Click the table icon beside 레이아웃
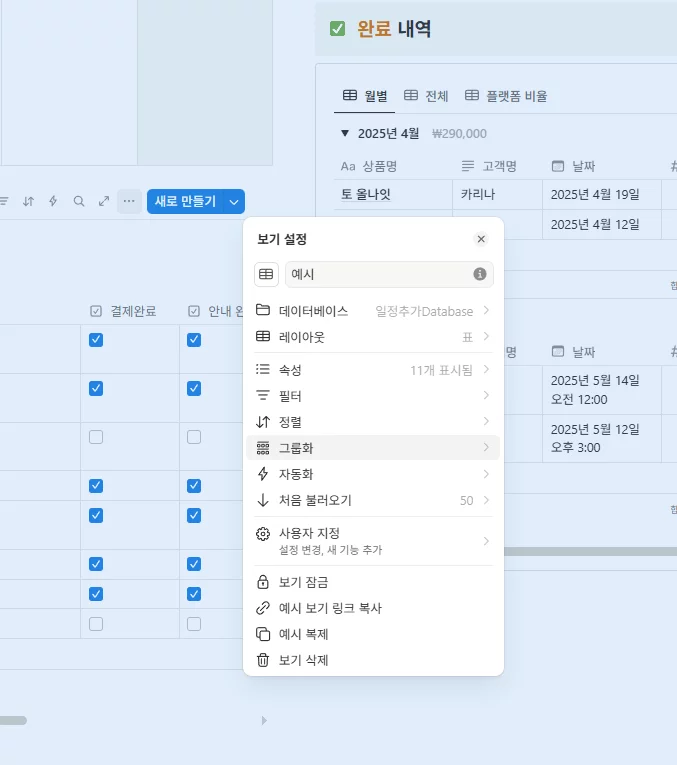The image size is (677, 765). point(263,336)
